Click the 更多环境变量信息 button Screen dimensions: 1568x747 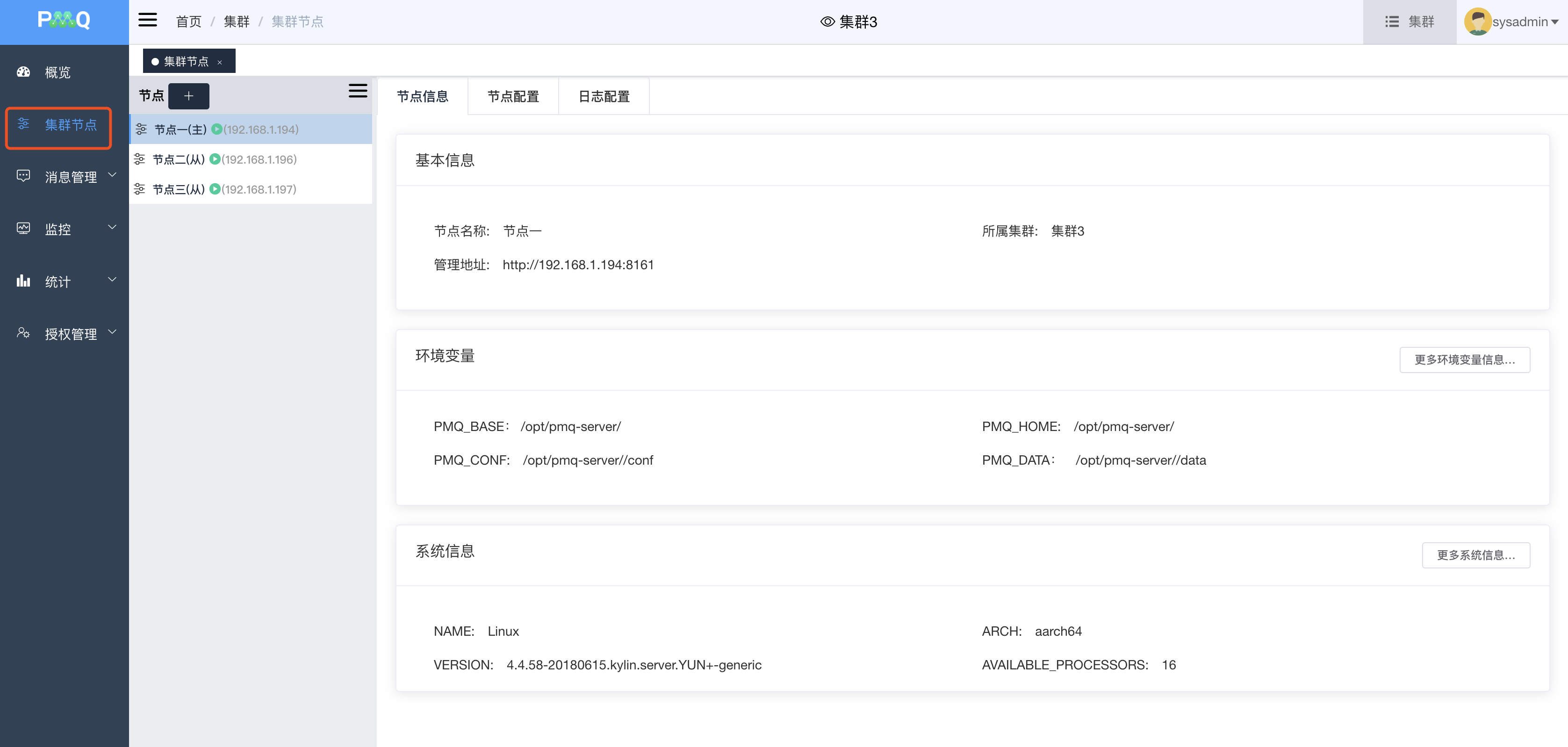click(x=1464, y=360)
